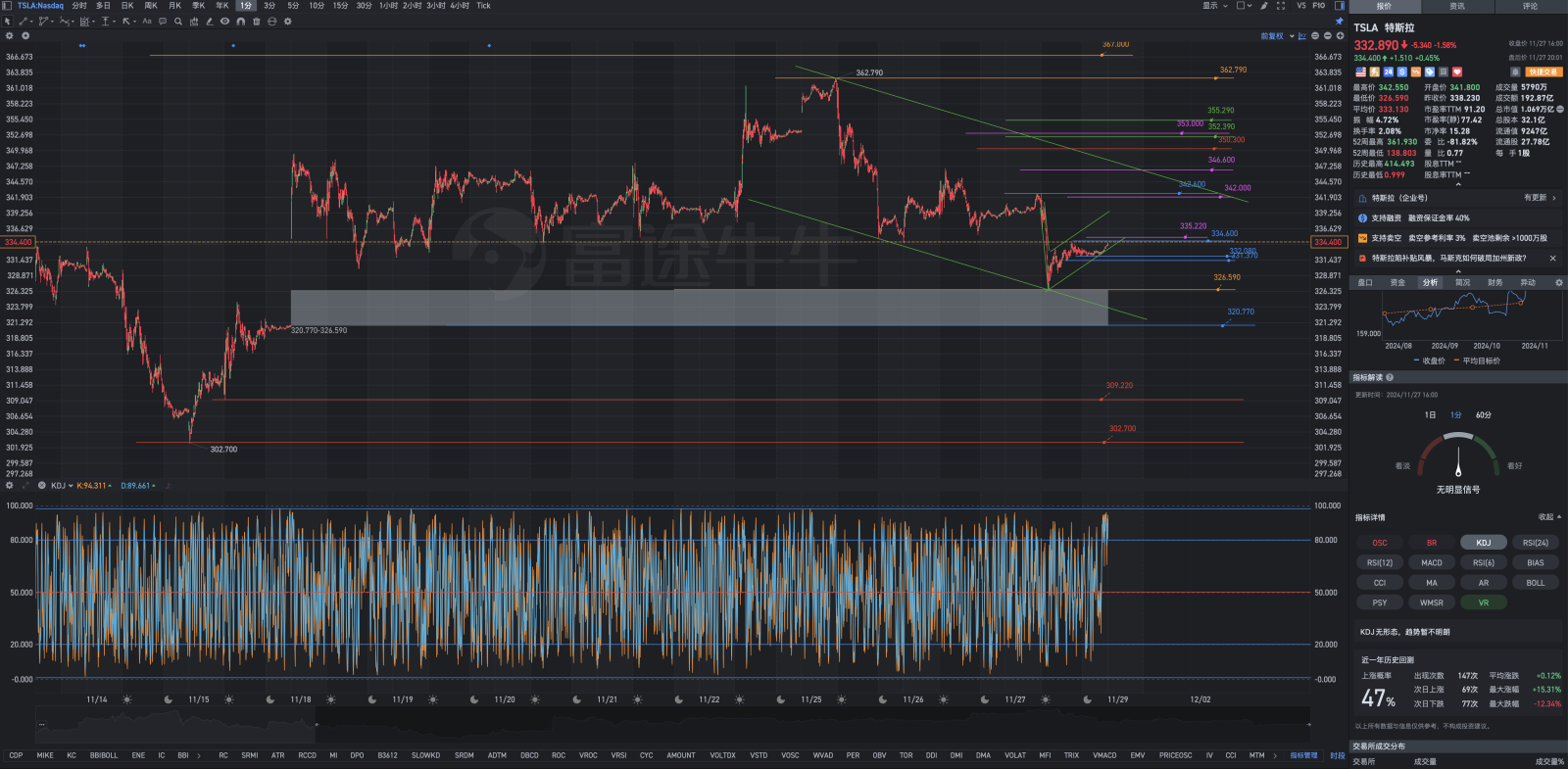Click the chart axis scale icon

tap(1302, 36)
